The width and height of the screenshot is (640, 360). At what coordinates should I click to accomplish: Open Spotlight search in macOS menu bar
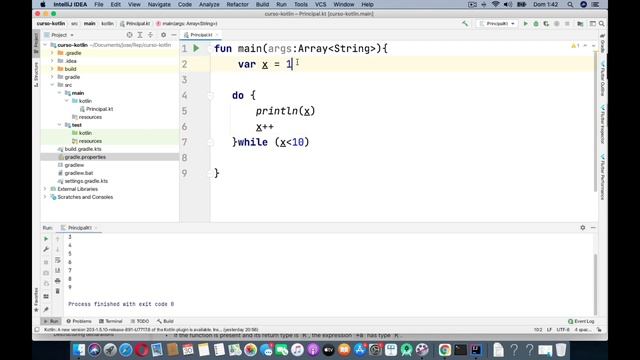pyautogui.click(x=570, y=4)
